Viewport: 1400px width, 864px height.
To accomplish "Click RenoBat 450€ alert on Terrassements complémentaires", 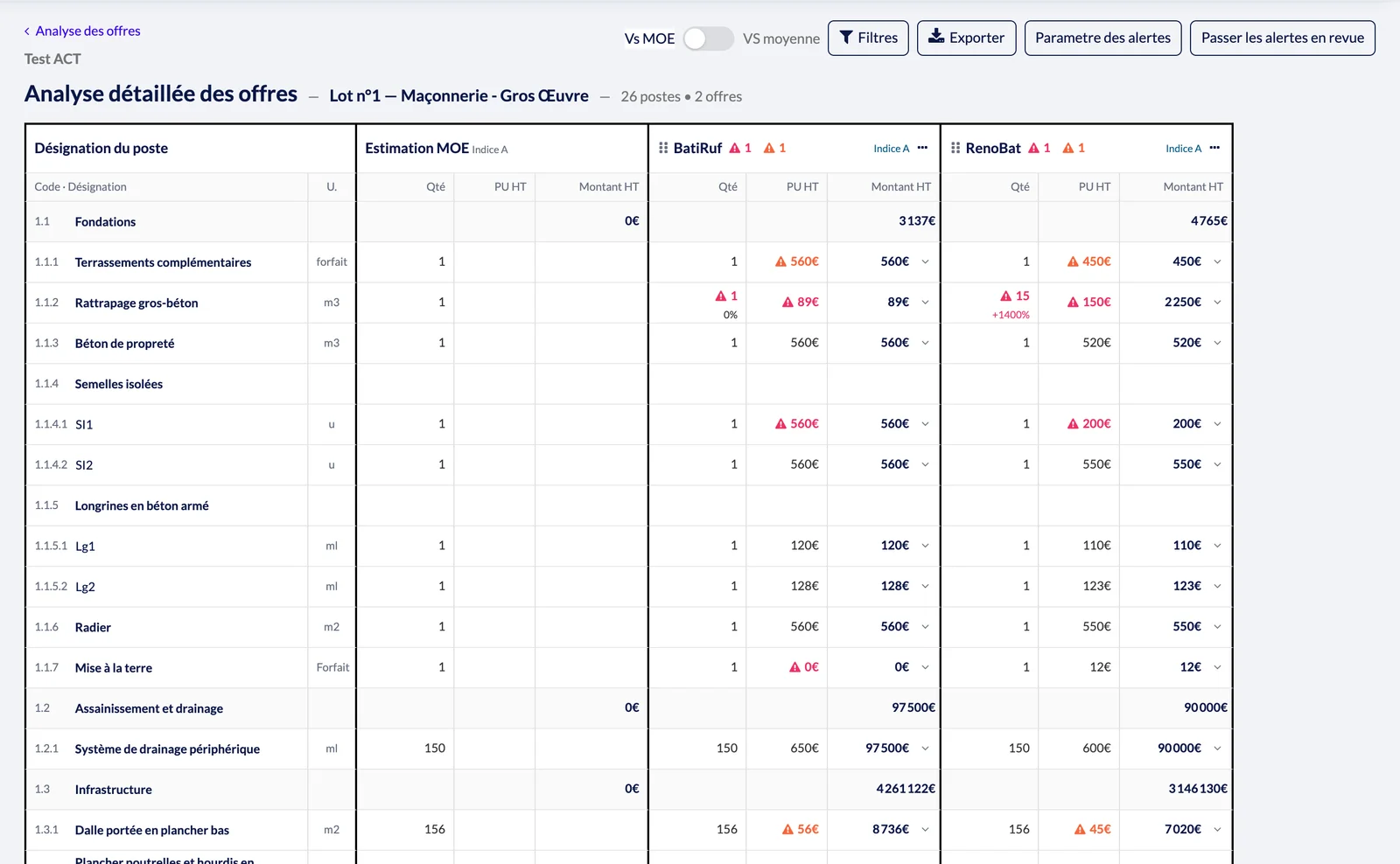I will [1088, 261].
